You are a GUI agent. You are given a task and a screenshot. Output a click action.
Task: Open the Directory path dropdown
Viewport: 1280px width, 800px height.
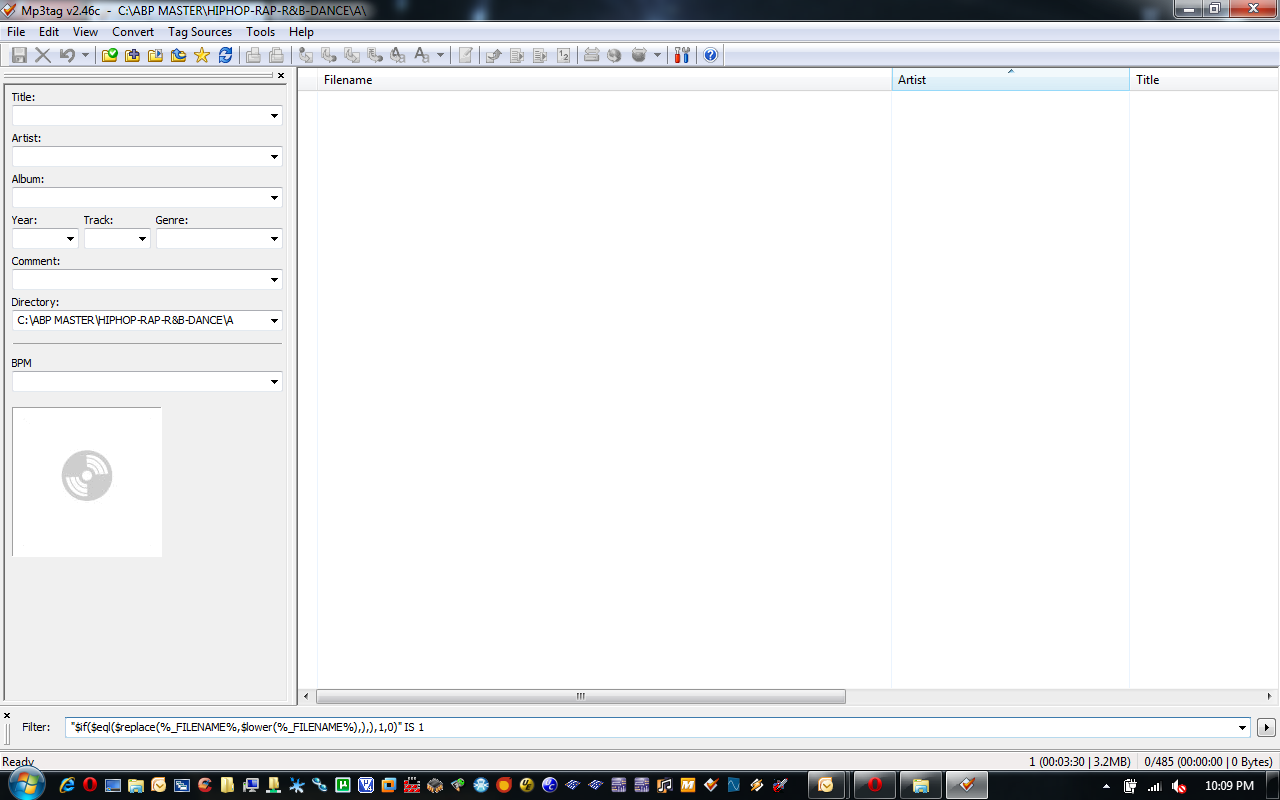[x=274, y=321]
